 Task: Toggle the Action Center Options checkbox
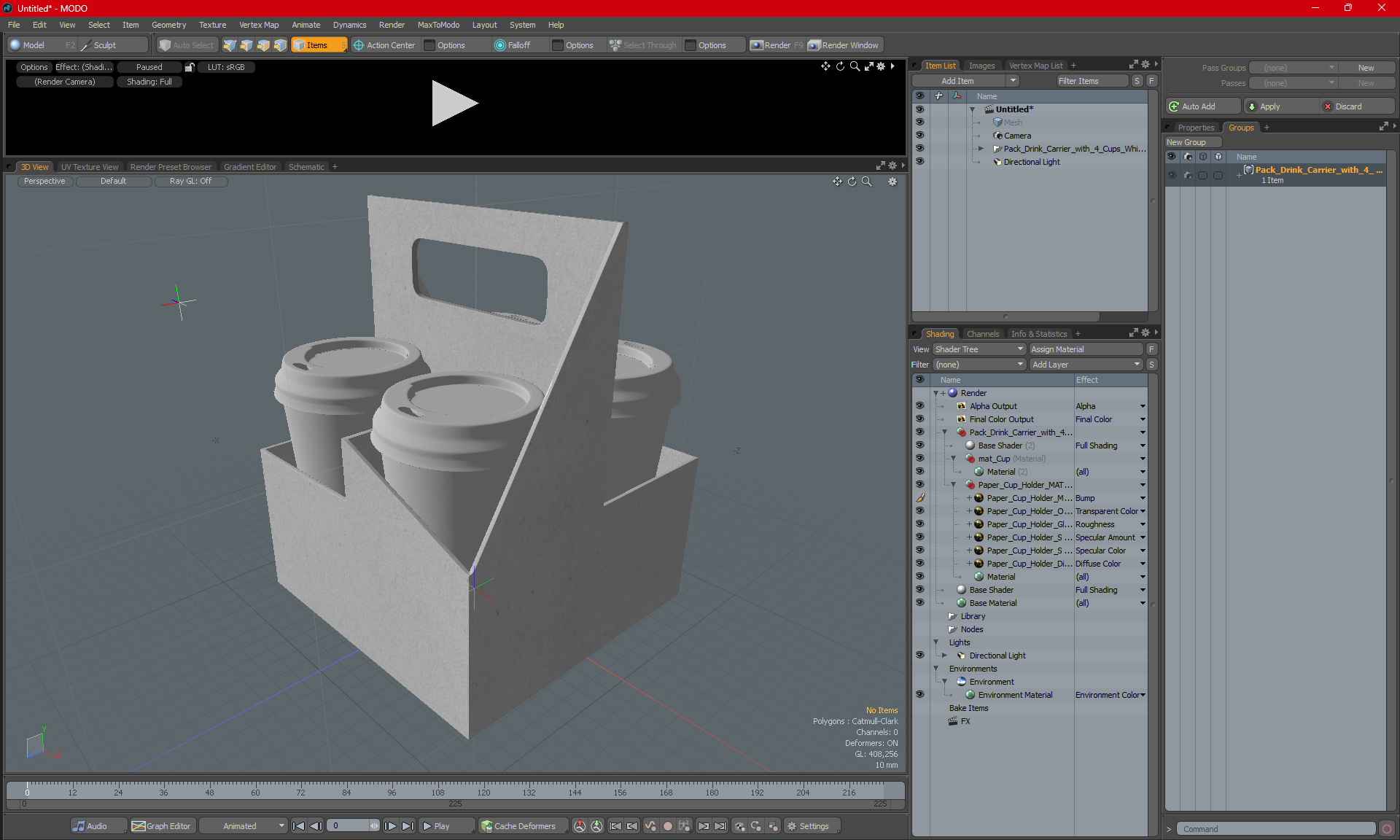point(430,45)
